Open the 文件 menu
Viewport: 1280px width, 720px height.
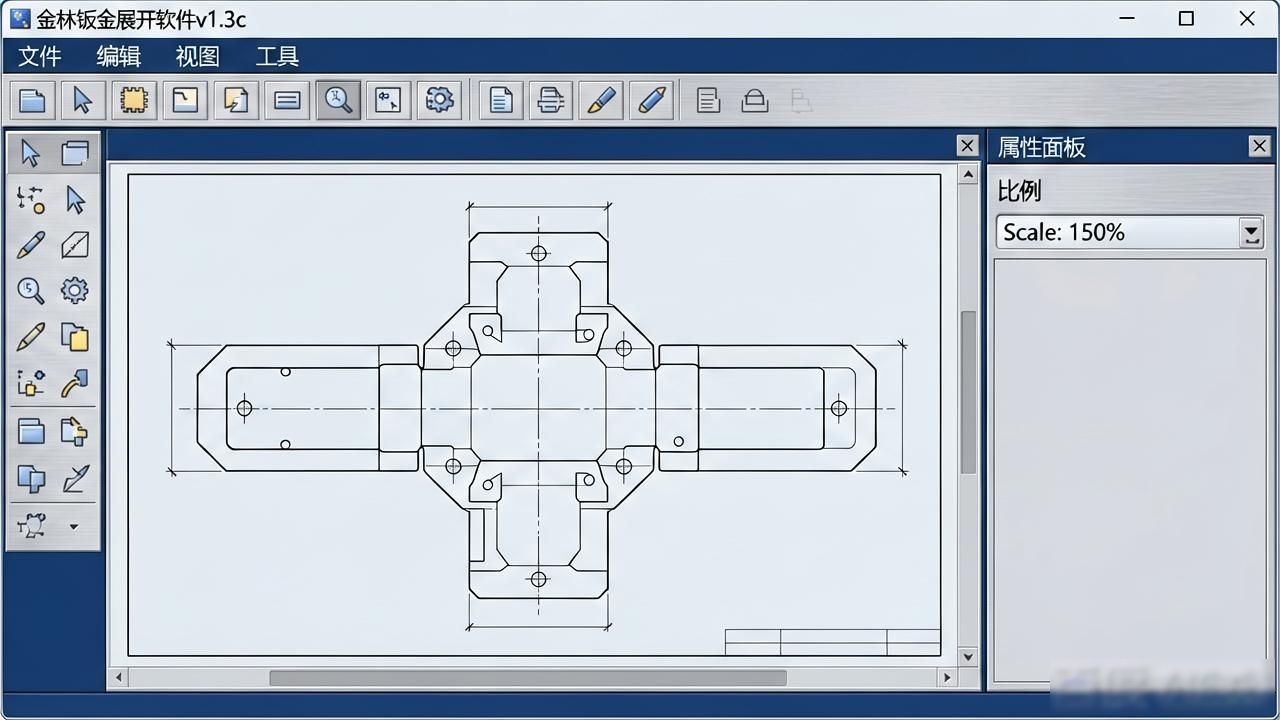40,56
